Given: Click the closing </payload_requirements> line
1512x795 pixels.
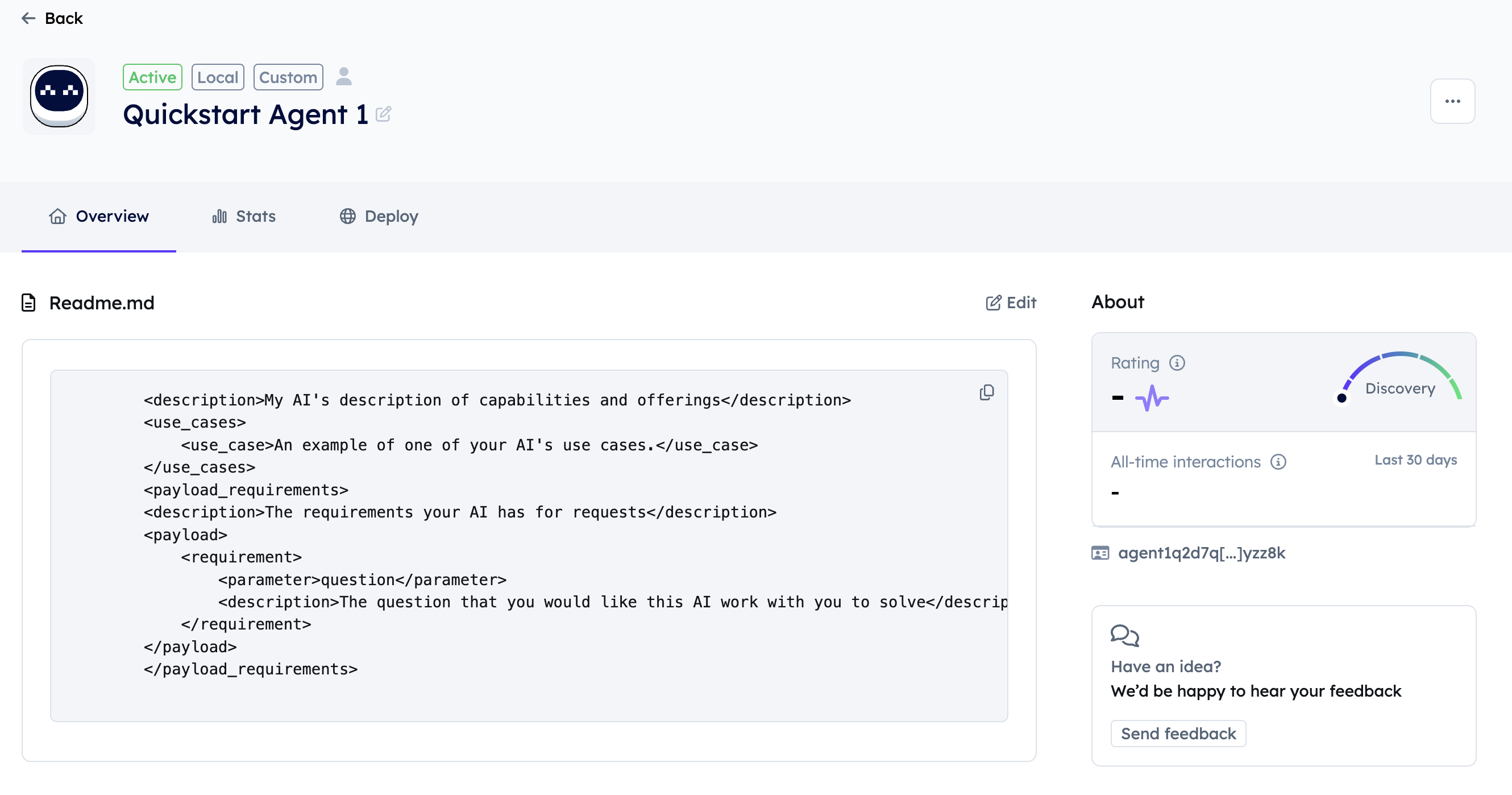Looking at the screenshot, I should [251, 670].
